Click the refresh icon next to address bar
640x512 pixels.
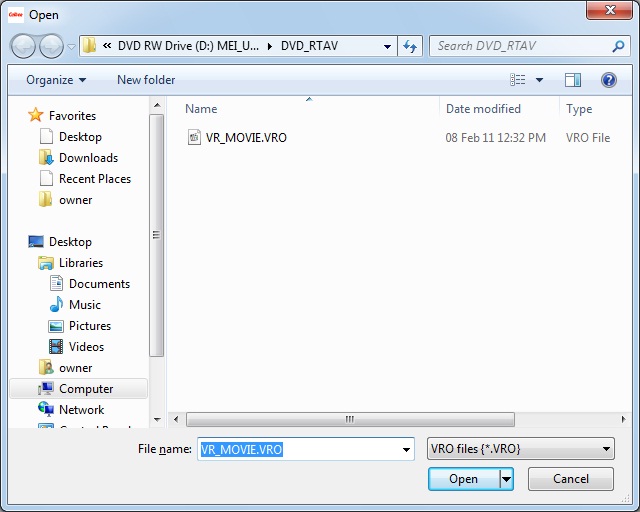(x=410, y=46)
